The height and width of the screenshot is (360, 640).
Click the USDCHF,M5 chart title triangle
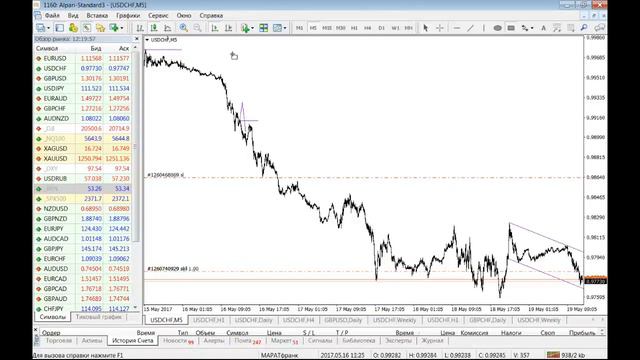tap(147, 40)
